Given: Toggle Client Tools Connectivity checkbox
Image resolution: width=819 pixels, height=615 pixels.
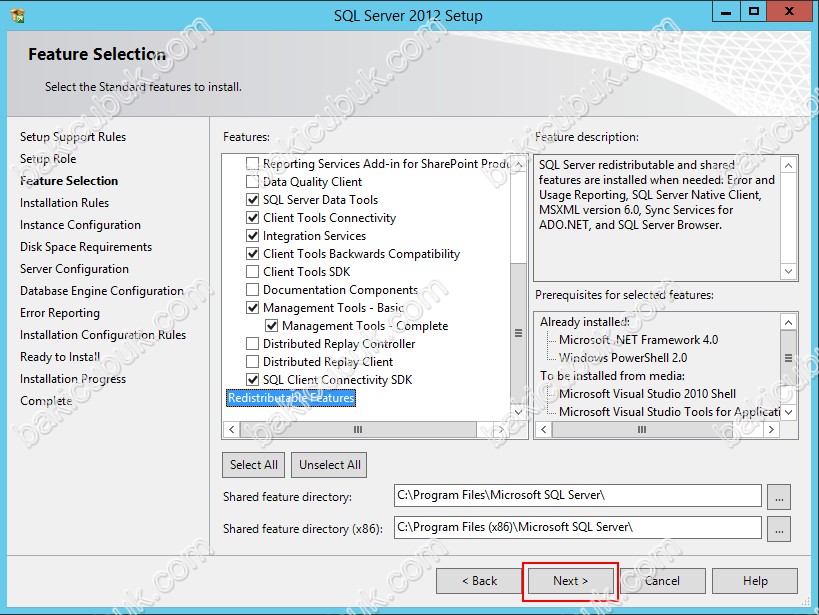Looking at the screenshot, I should click(x=252, y=217).
